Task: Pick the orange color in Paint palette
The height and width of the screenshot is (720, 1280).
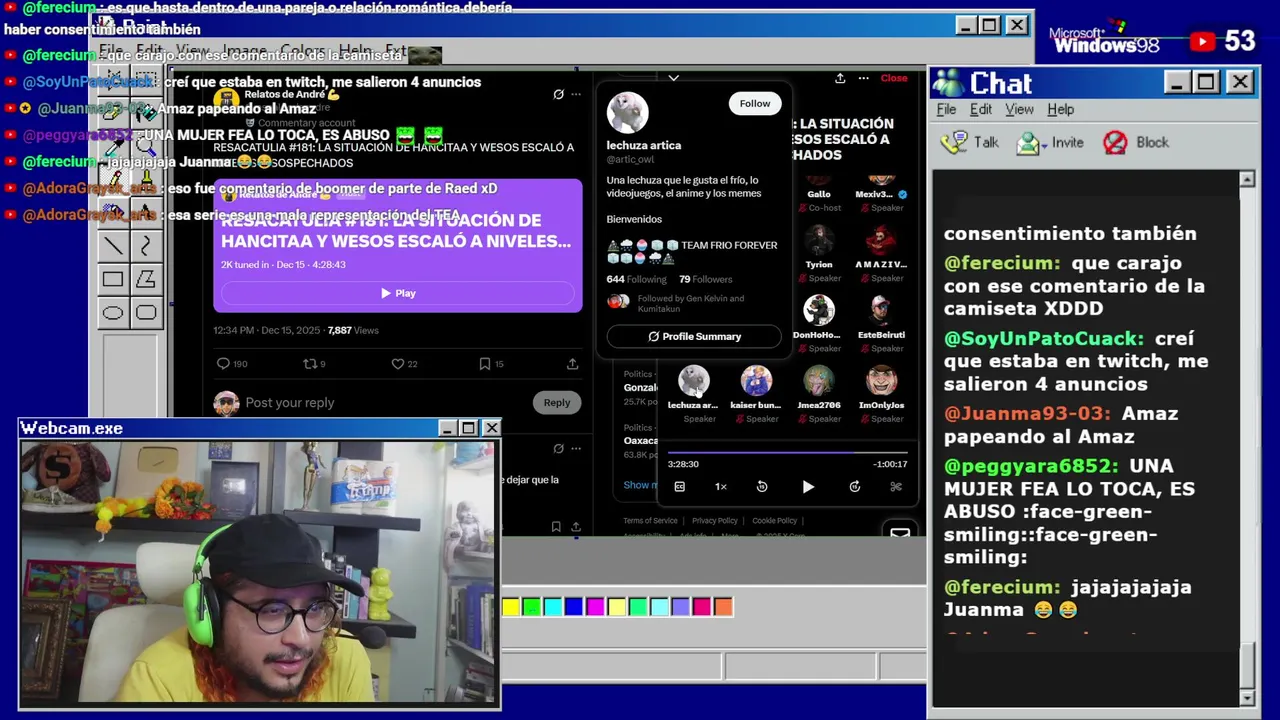Action: (723, 606)
